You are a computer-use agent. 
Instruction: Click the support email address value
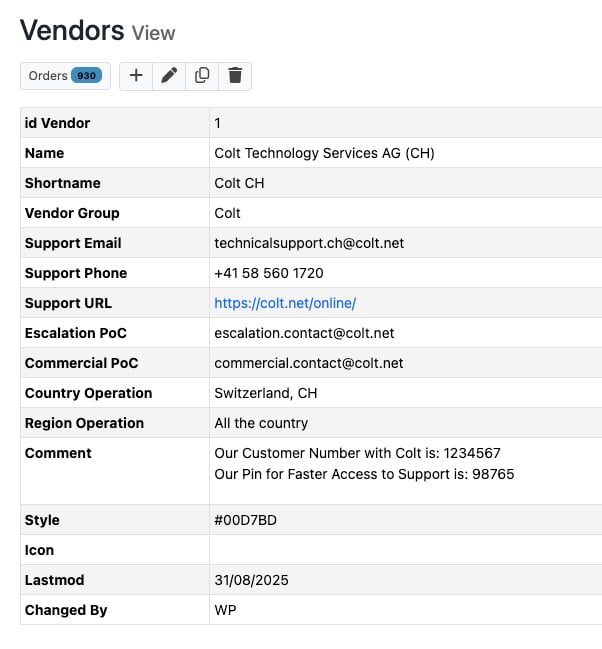tap(309, 243)
